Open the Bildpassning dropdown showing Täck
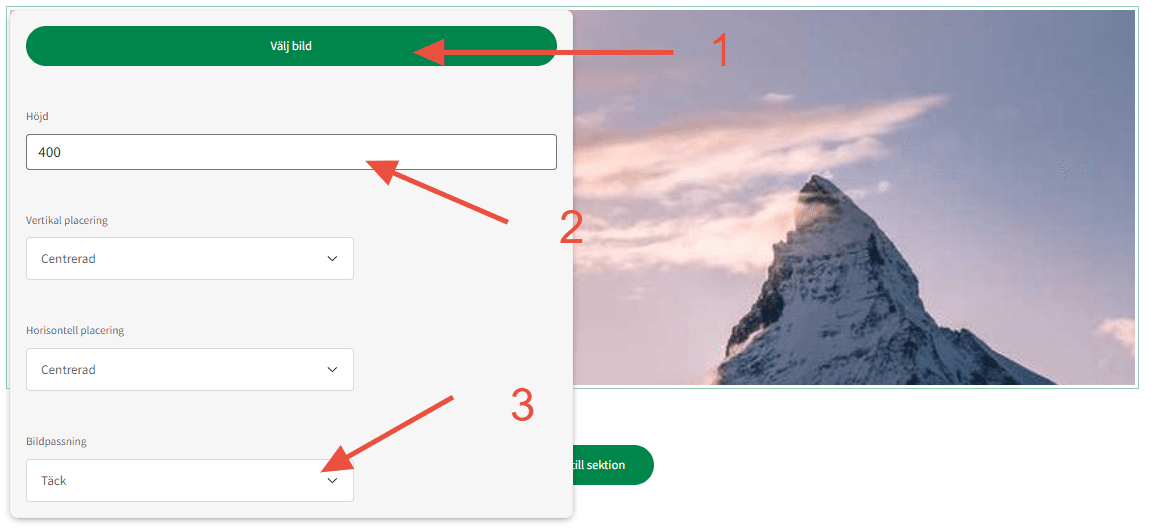 click(x=189, y=480)
